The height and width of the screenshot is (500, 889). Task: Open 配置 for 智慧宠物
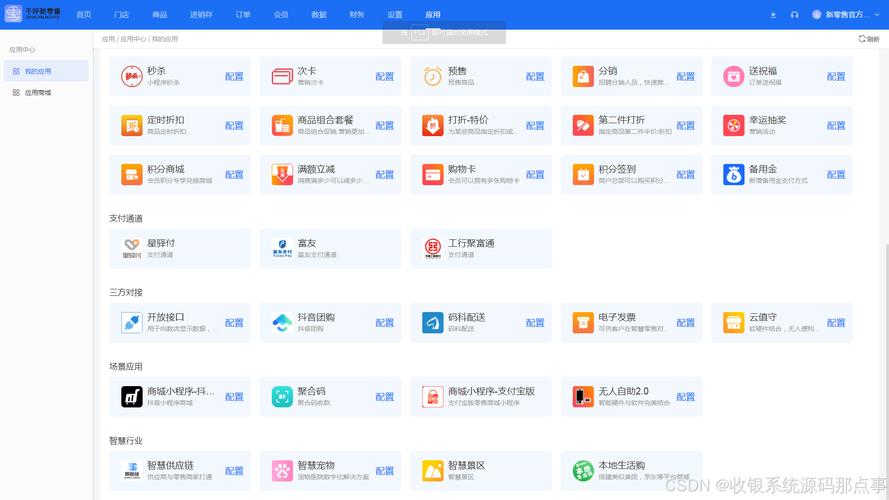pos(384,471)
